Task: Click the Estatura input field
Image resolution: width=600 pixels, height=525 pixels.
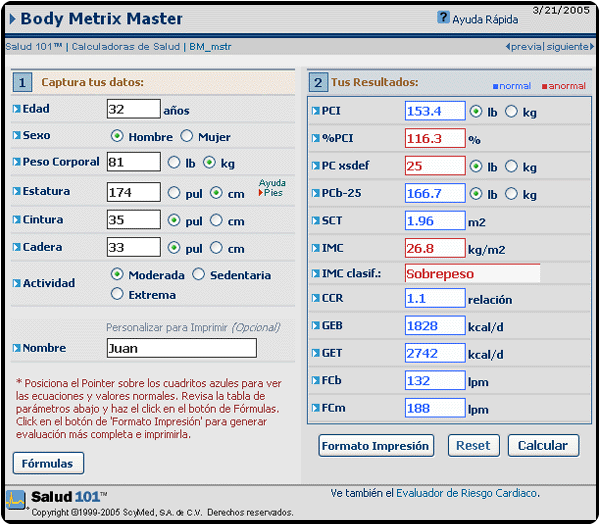Action: 134,192
